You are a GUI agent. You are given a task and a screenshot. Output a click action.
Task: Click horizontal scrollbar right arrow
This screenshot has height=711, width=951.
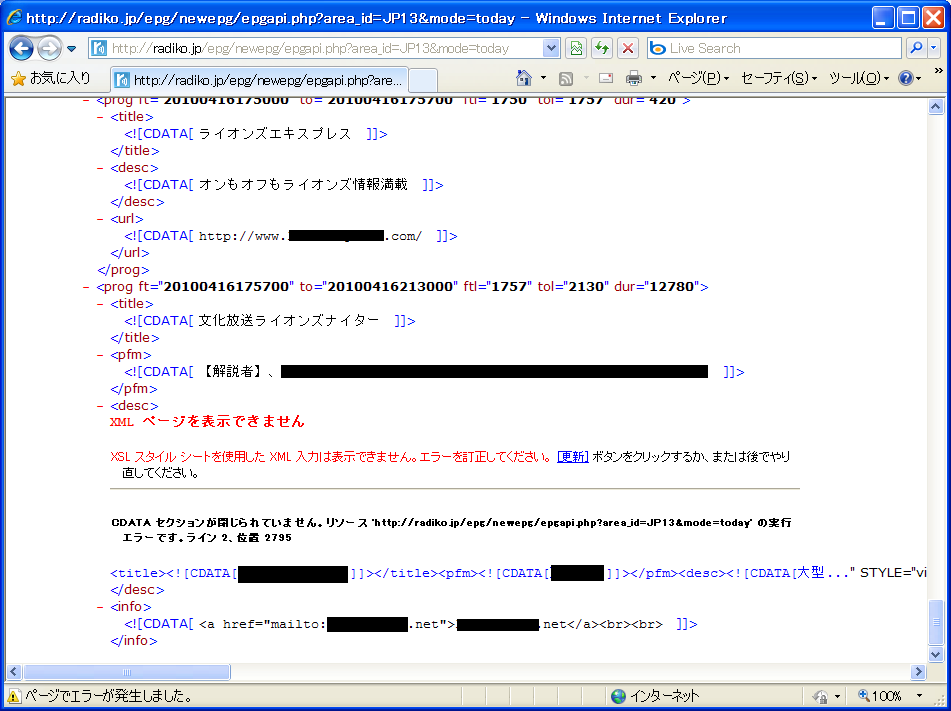[918, 672]
